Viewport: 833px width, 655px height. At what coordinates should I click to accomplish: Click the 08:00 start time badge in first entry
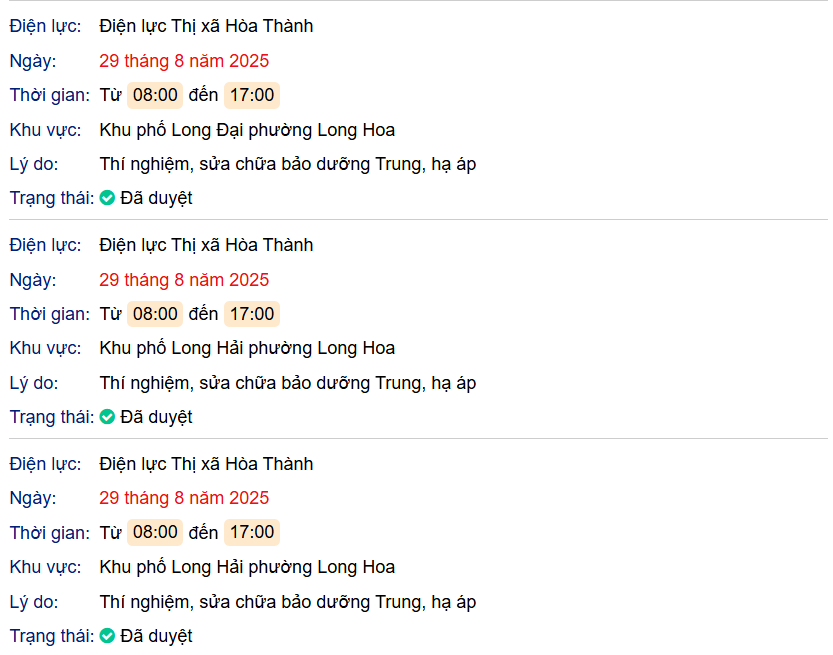pos(155,95)
